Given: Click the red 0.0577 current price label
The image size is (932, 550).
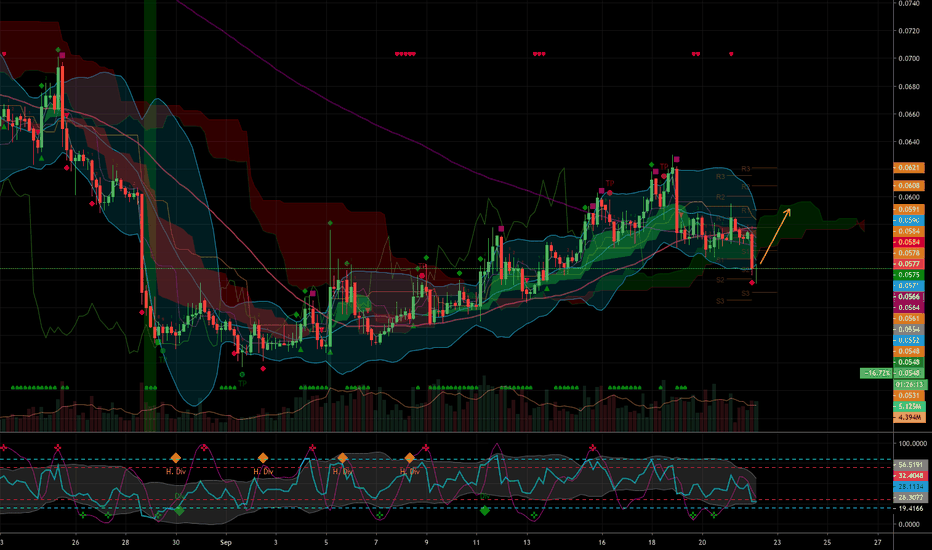Looking at the screenshot, I should [x=909, y=263].
